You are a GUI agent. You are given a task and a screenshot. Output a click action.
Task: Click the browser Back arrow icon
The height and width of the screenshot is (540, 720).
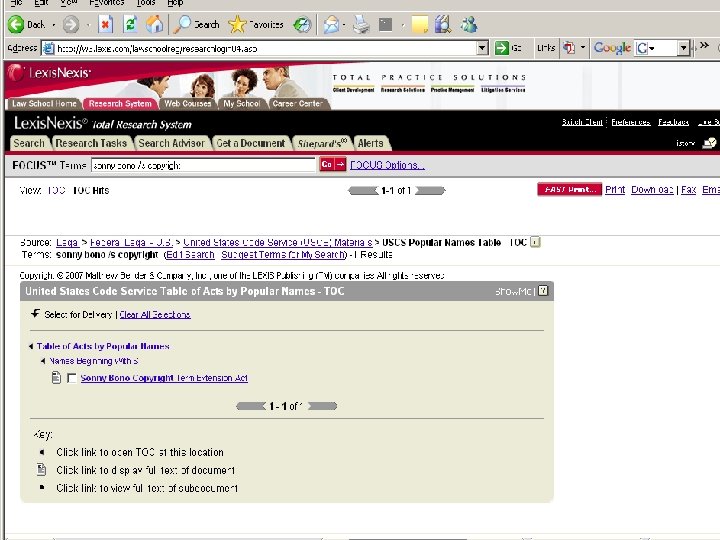[16, 24]
